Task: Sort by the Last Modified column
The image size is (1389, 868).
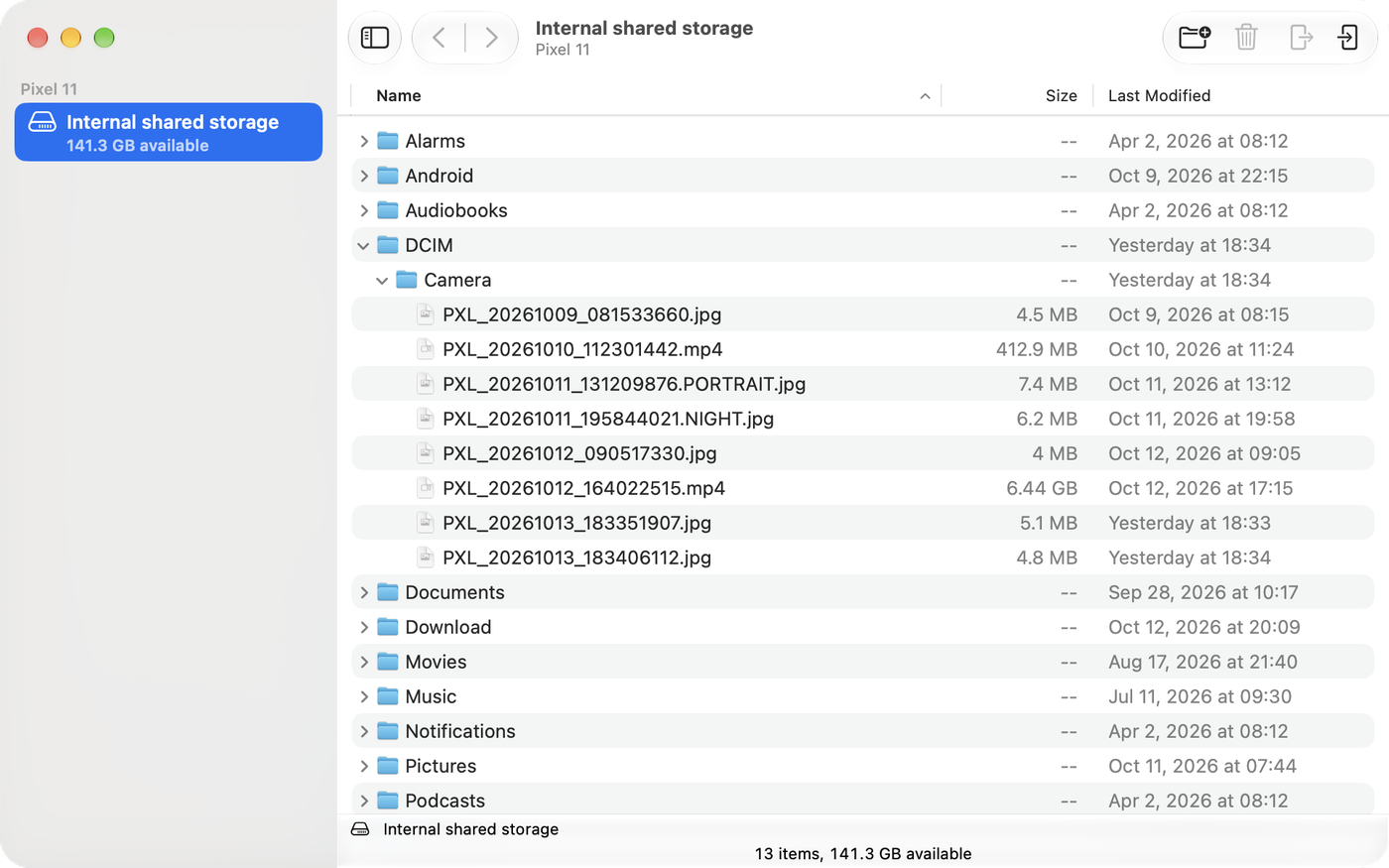Action: [1159, 95]
